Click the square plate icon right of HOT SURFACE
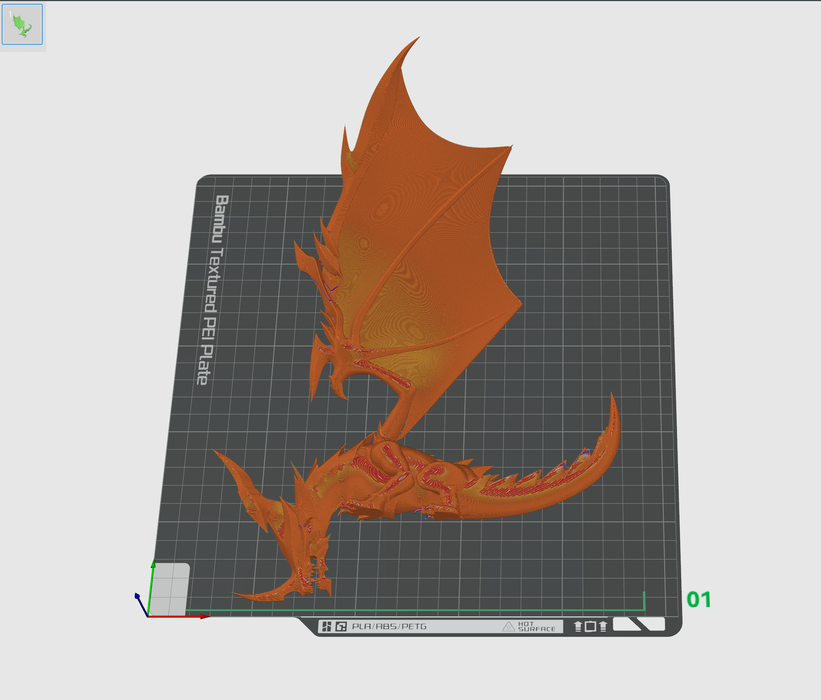 point(590,627)
